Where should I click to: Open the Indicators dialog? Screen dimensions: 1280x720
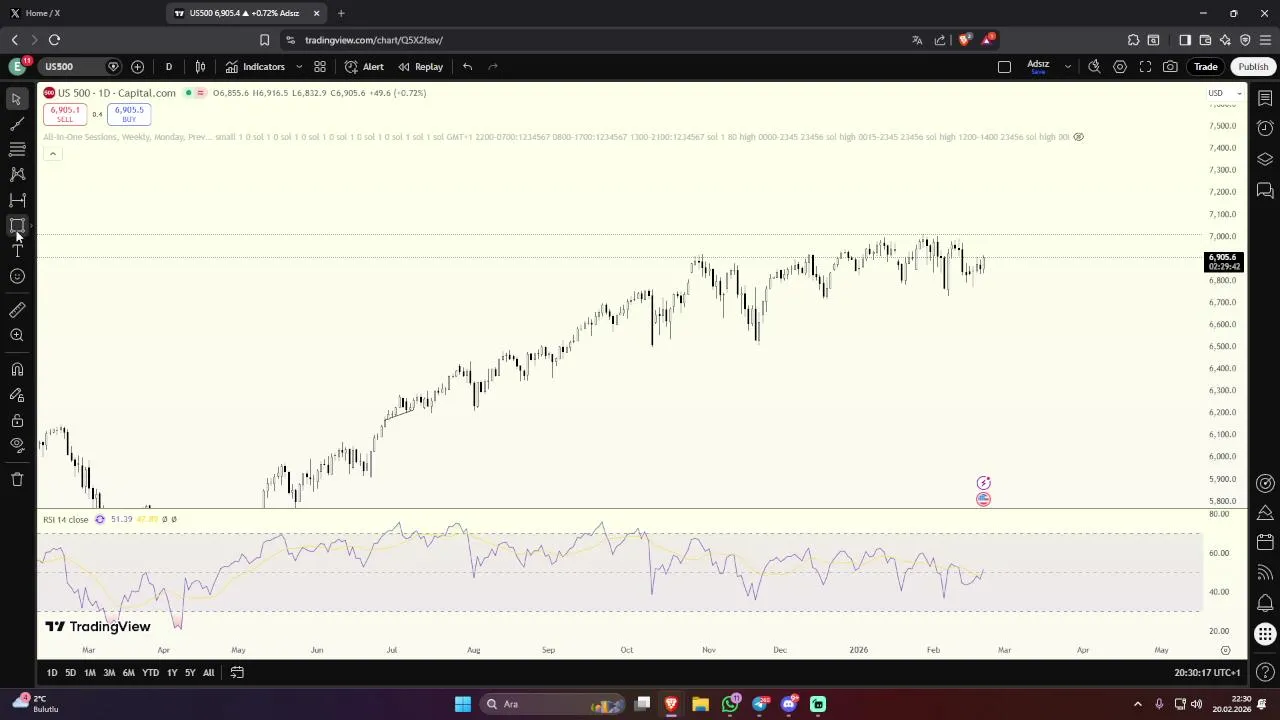pos(256,67)
